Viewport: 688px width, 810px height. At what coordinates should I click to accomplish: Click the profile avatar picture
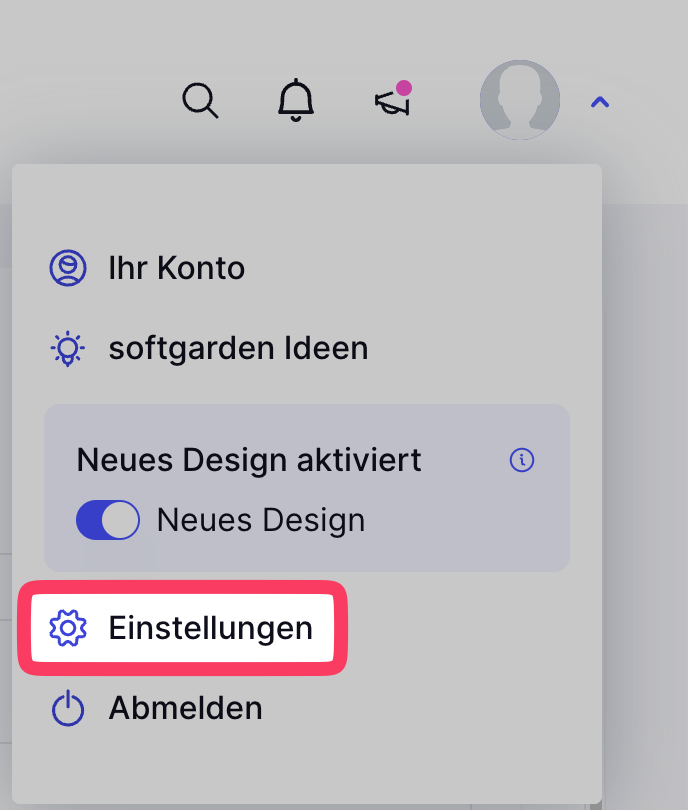coord(519,100)
